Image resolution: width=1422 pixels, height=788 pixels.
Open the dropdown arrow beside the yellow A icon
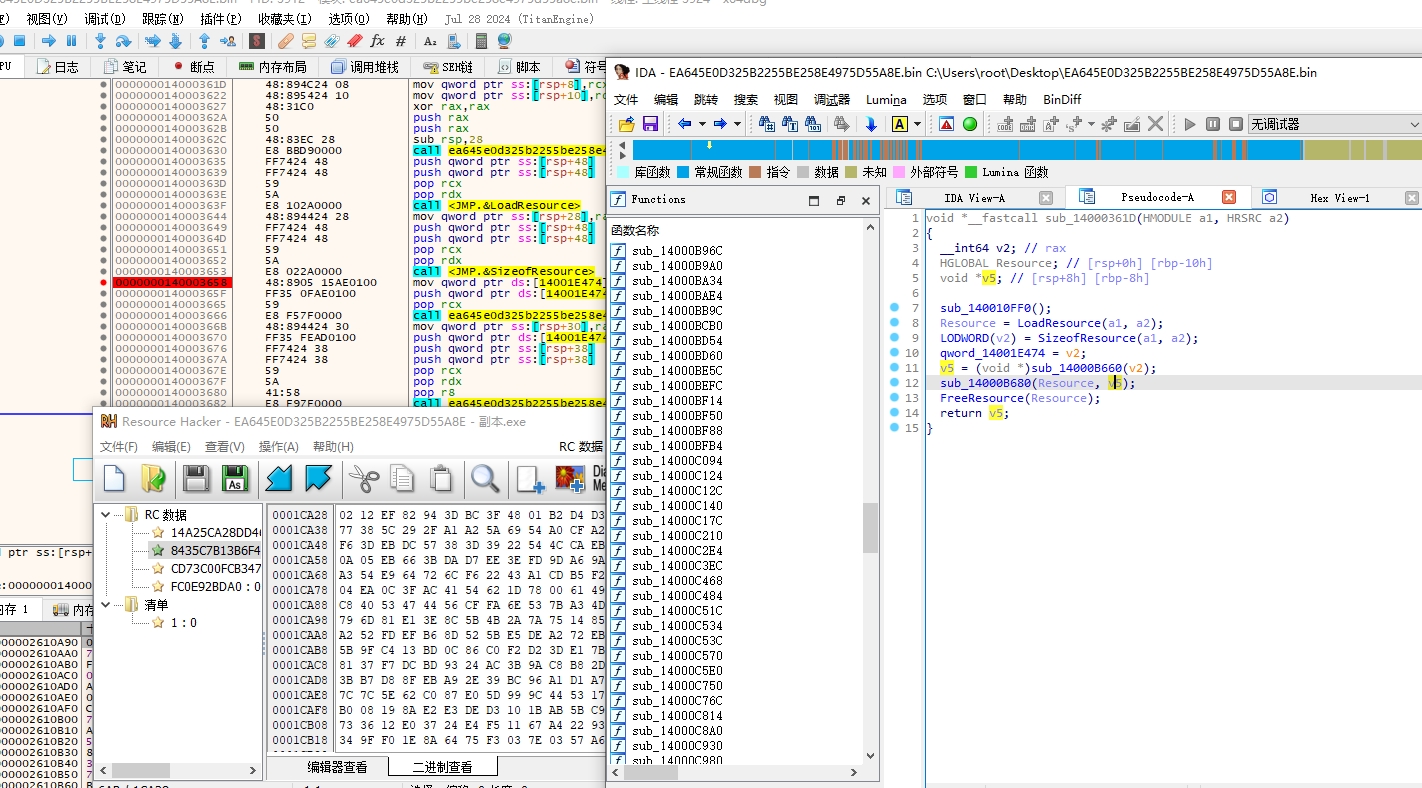point(917,124)
